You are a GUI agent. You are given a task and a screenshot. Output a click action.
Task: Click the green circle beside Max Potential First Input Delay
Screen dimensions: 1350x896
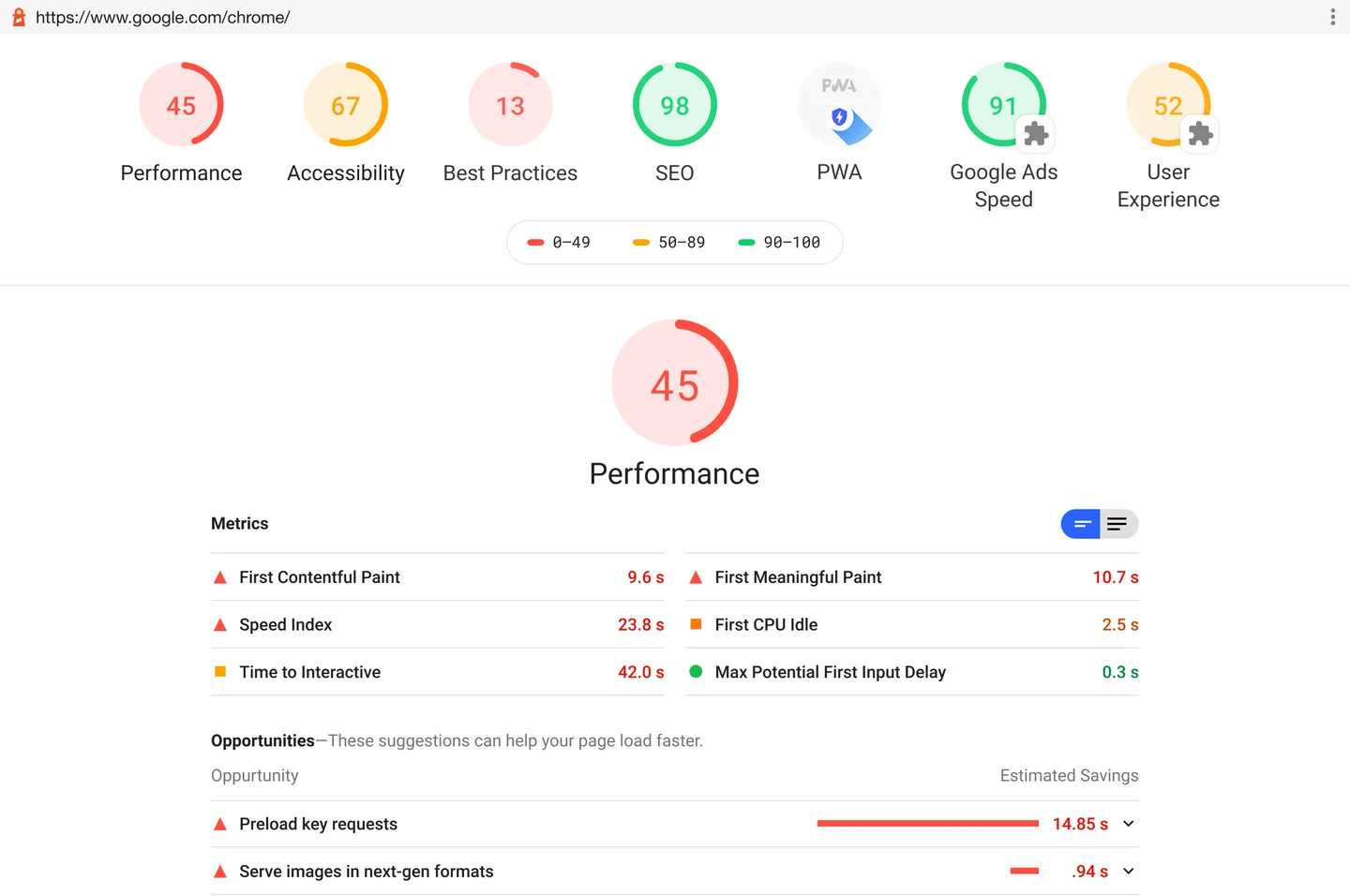click(x=696, y=672)
